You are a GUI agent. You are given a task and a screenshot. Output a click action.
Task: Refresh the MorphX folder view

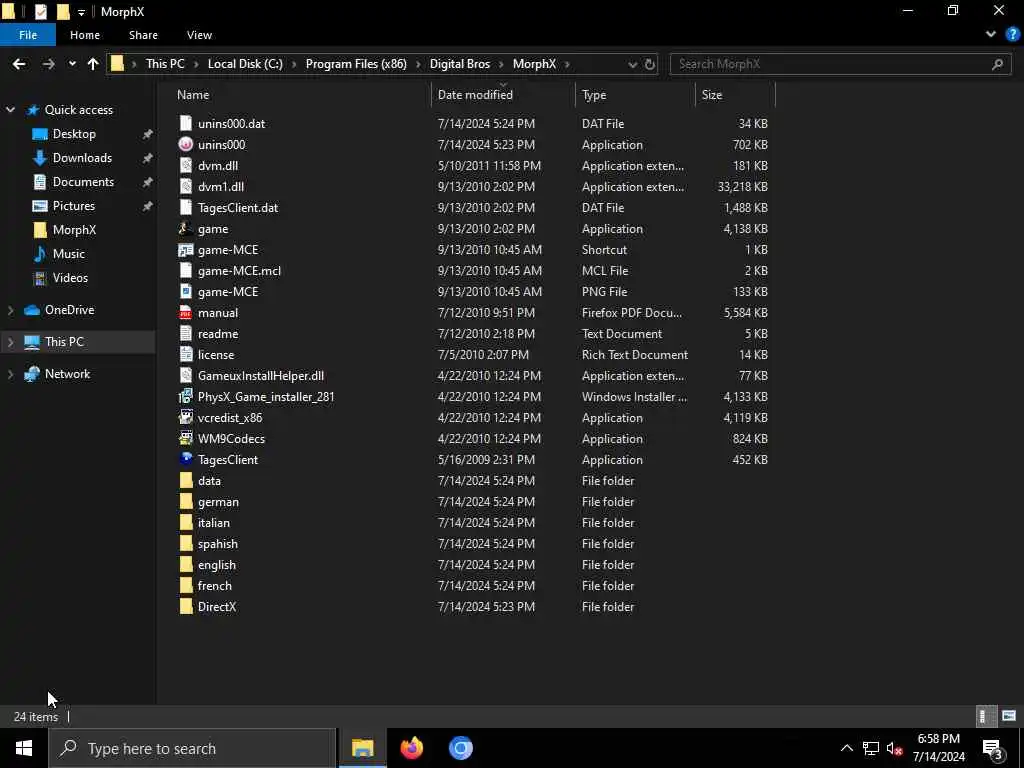coord(650,64)
